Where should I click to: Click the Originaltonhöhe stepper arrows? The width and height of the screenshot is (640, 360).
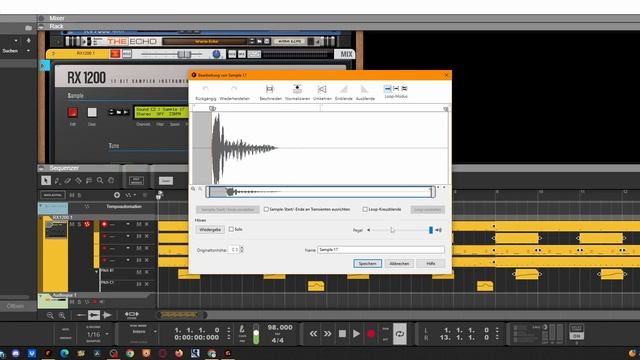pyautogui.click(x=242, y=249)
